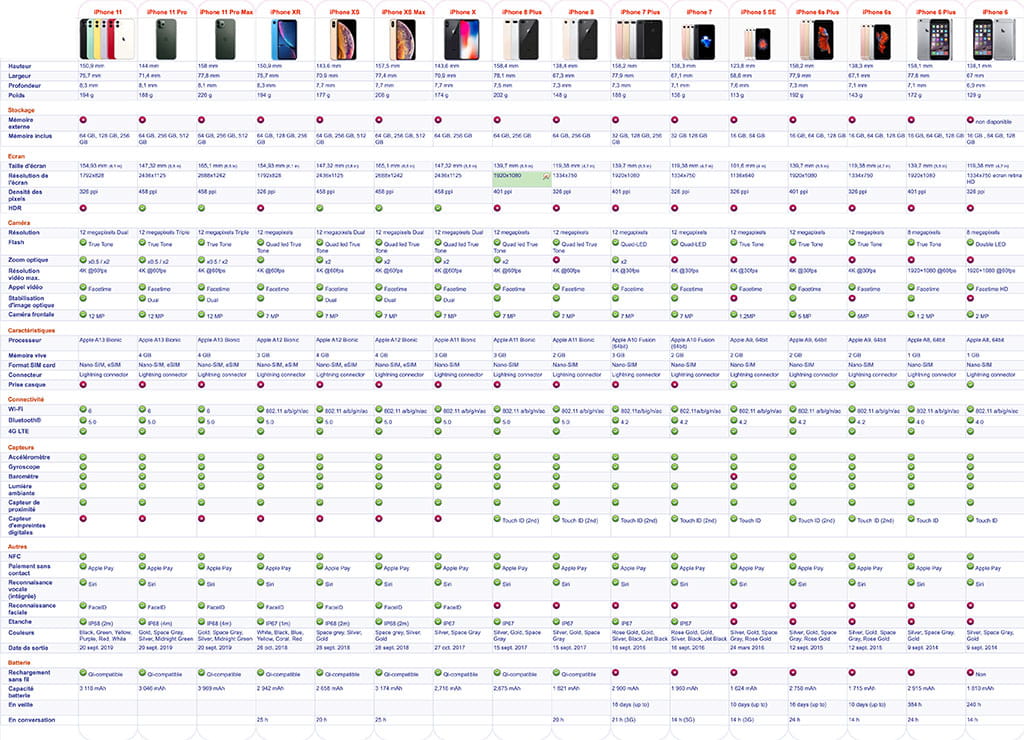Click the '24 mars 2016' release date
The height and width of the screenshot is (740, 1024).
(747, 648)
